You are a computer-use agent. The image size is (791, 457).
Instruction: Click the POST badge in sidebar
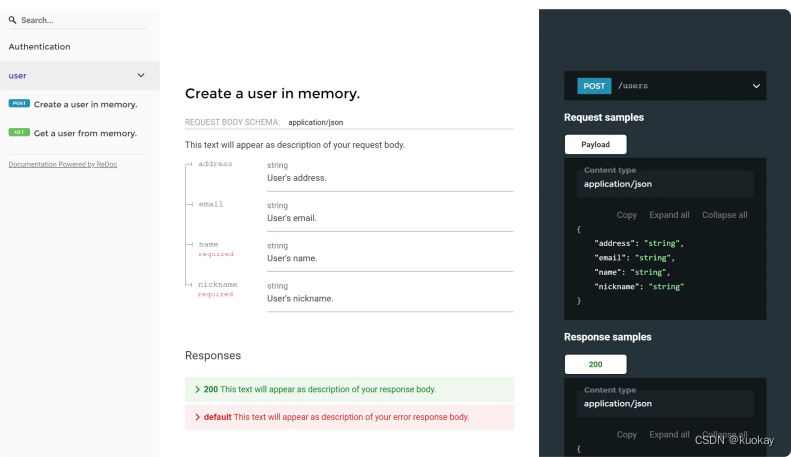19,103
